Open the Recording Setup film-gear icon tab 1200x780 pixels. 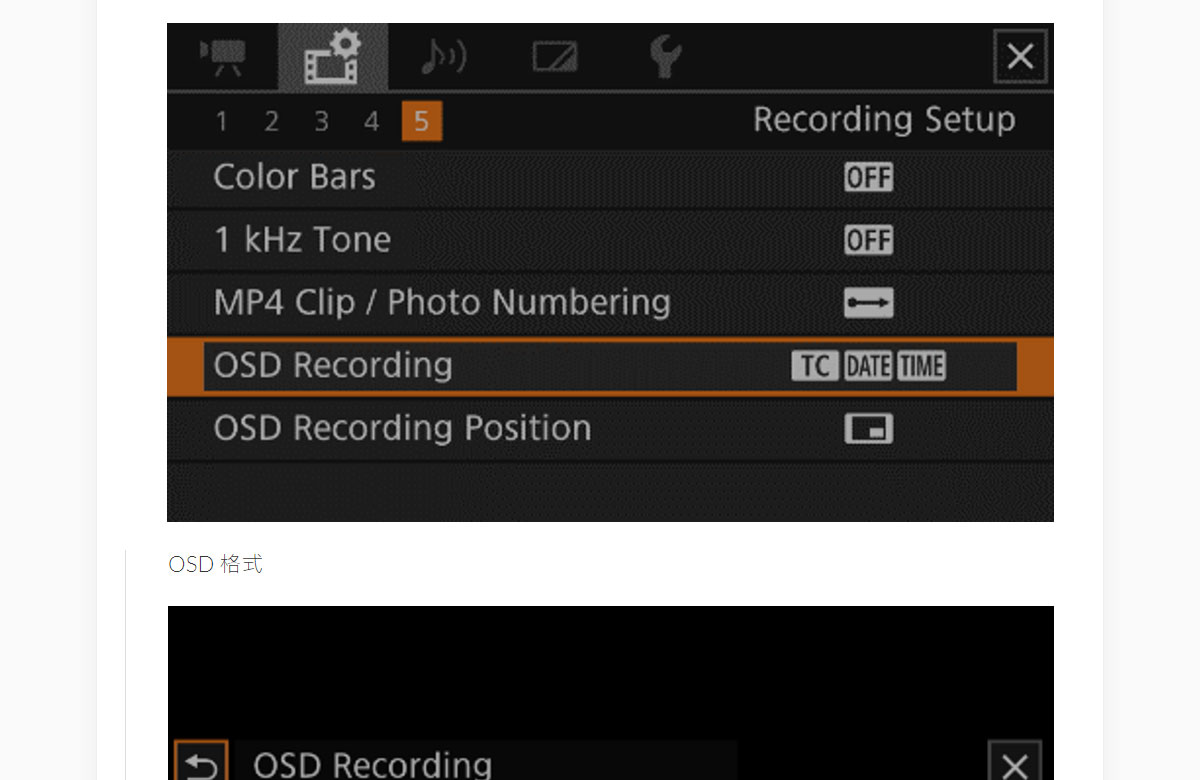[332, 57]
